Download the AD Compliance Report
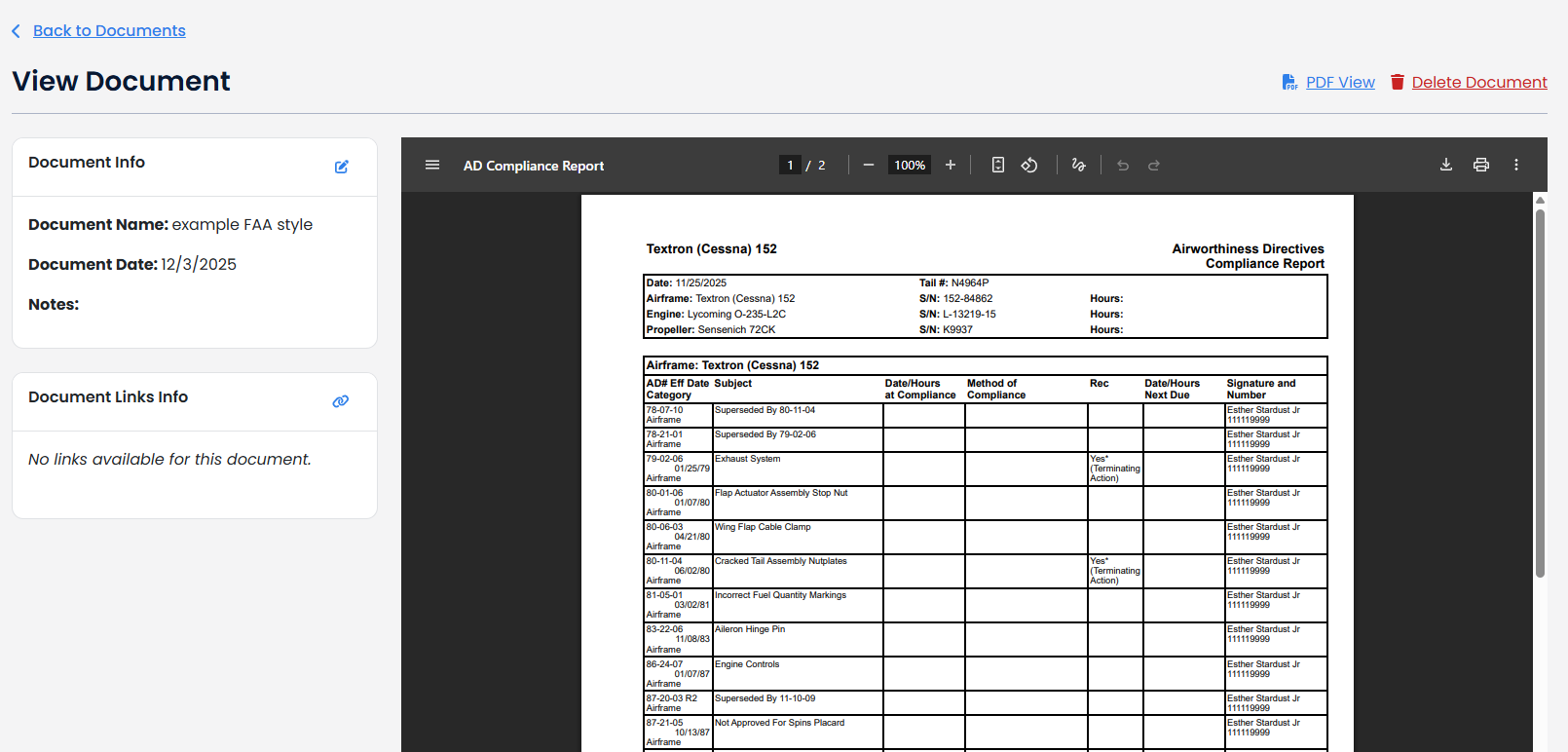This screenshot has width=1568, height=752. point(1446,166)
